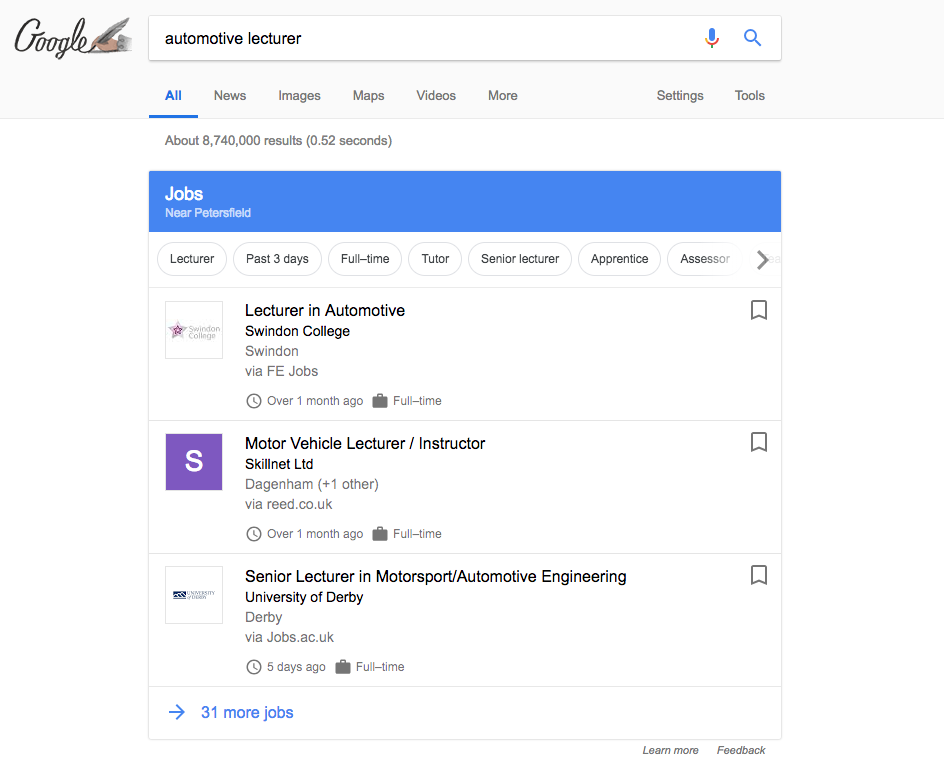The height and width of the screenshot is (766, 944).
Task: Go to the Videos tab
Action: click(x=436, y=96)
